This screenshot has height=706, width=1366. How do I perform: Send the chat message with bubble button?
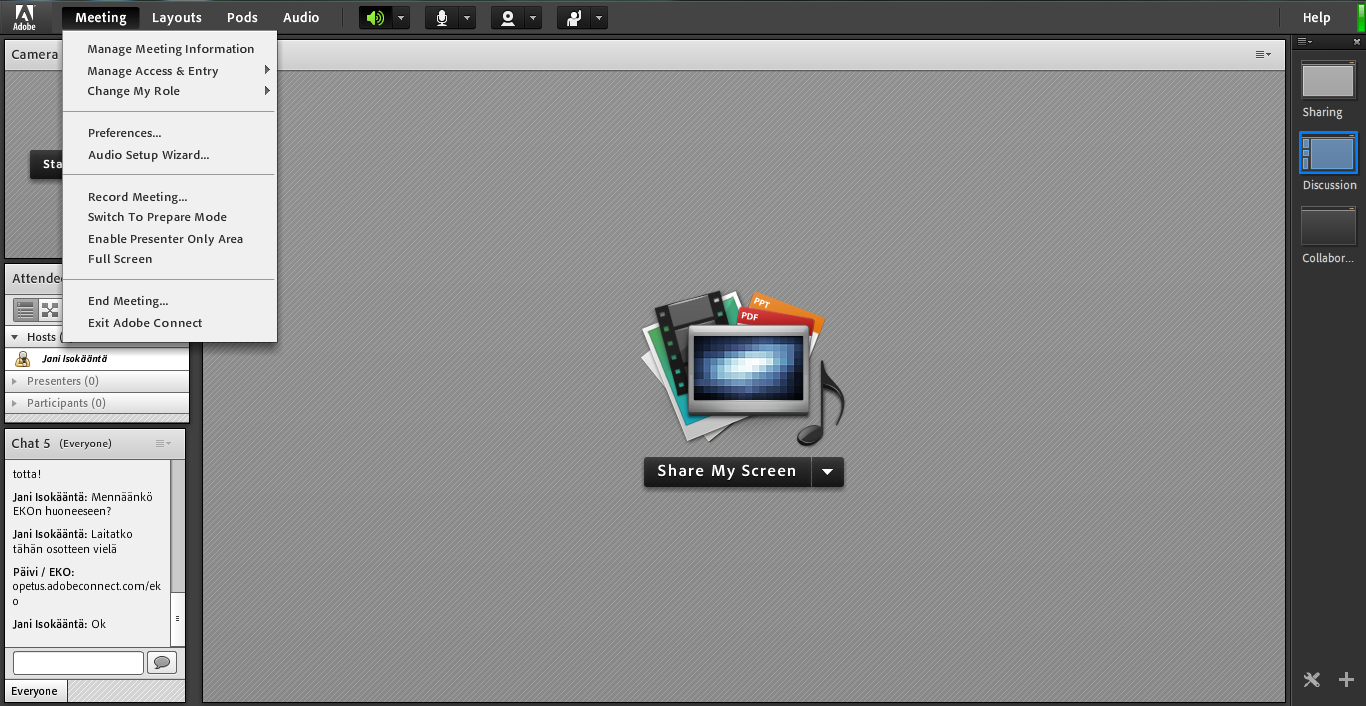[x=162, y=662]
